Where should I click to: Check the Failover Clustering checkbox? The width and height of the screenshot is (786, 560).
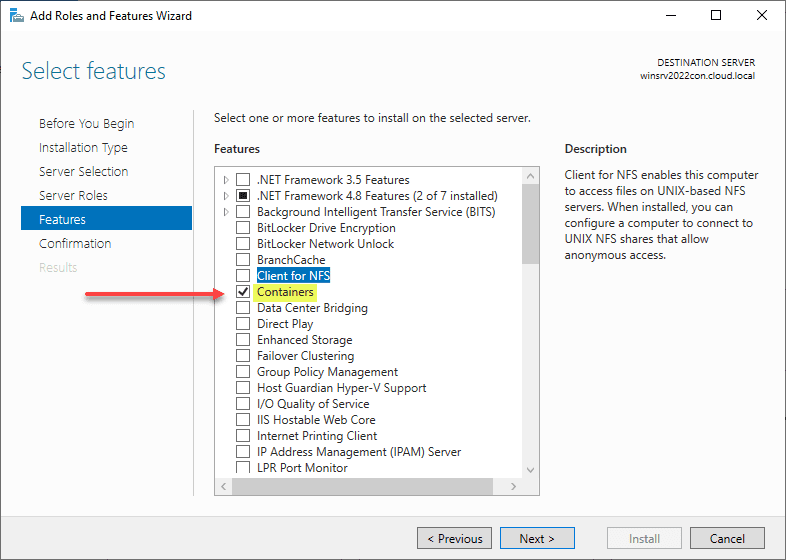(243, 356)
